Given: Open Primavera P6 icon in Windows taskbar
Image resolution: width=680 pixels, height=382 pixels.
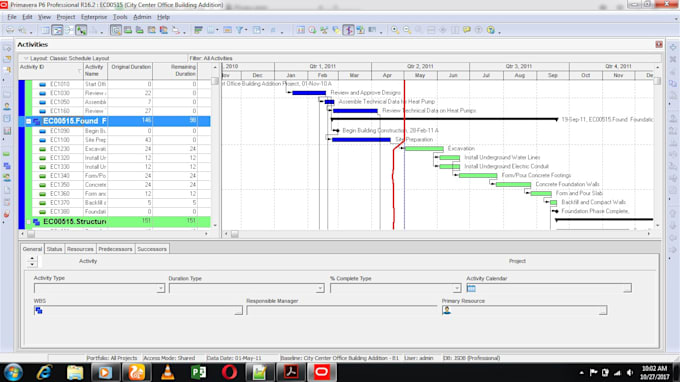Looking at the screenshot, I should pos(321,372).
